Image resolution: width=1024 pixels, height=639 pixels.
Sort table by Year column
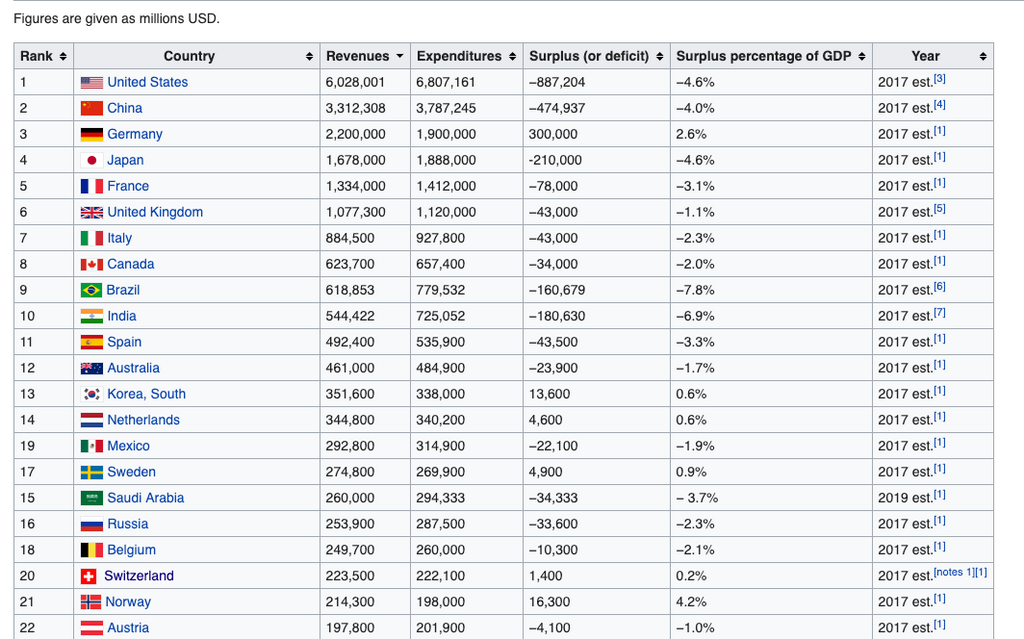pos(982,56)
